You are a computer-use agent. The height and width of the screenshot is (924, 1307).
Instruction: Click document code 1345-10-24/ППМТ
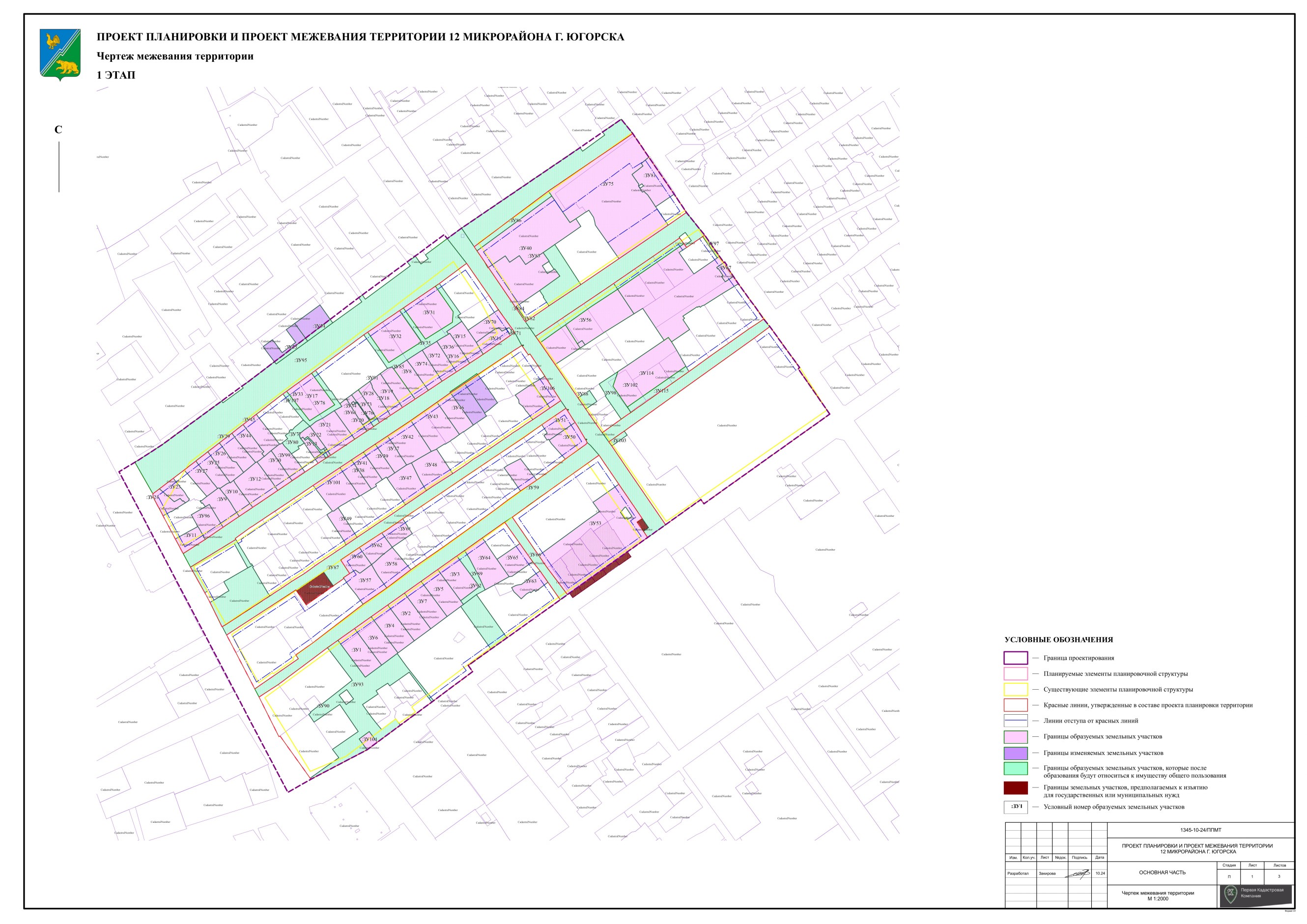[1200, 830]
